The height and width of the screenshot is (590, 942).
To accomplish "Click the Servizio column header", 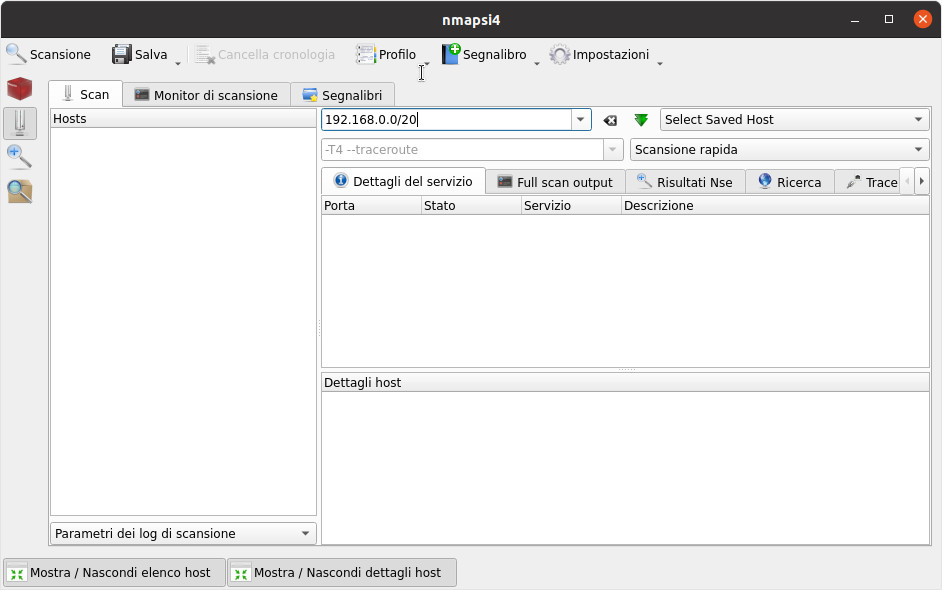I will 571,205.
